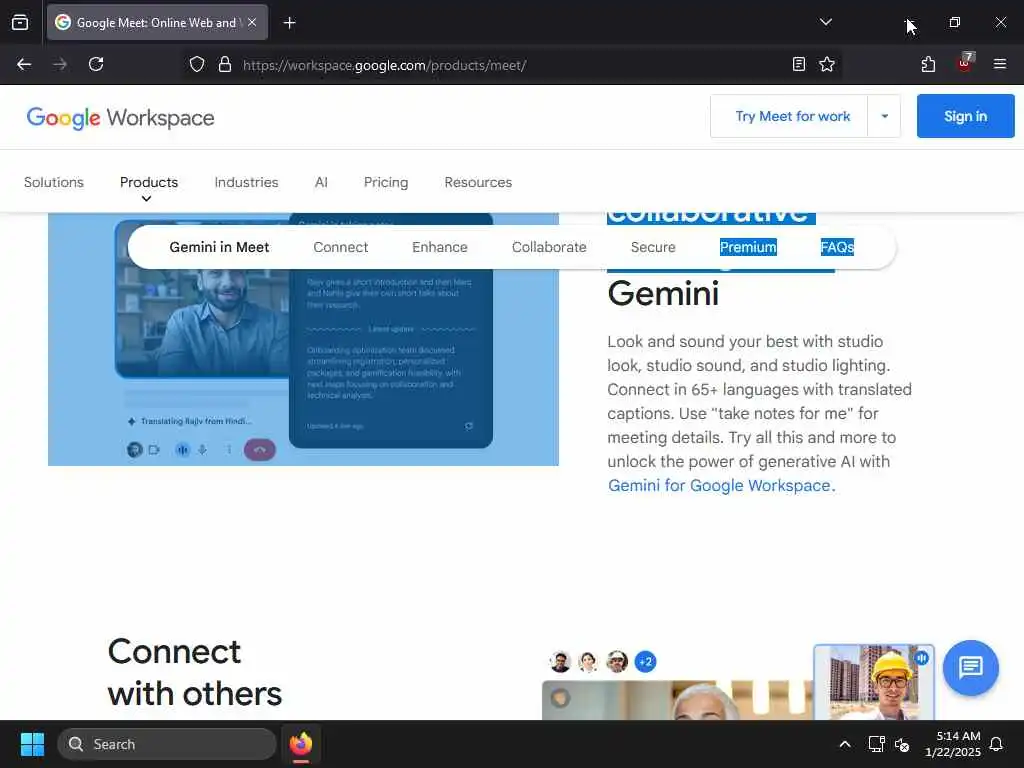
Task: Click the blue Sign in button
Action: pos(965,116)
